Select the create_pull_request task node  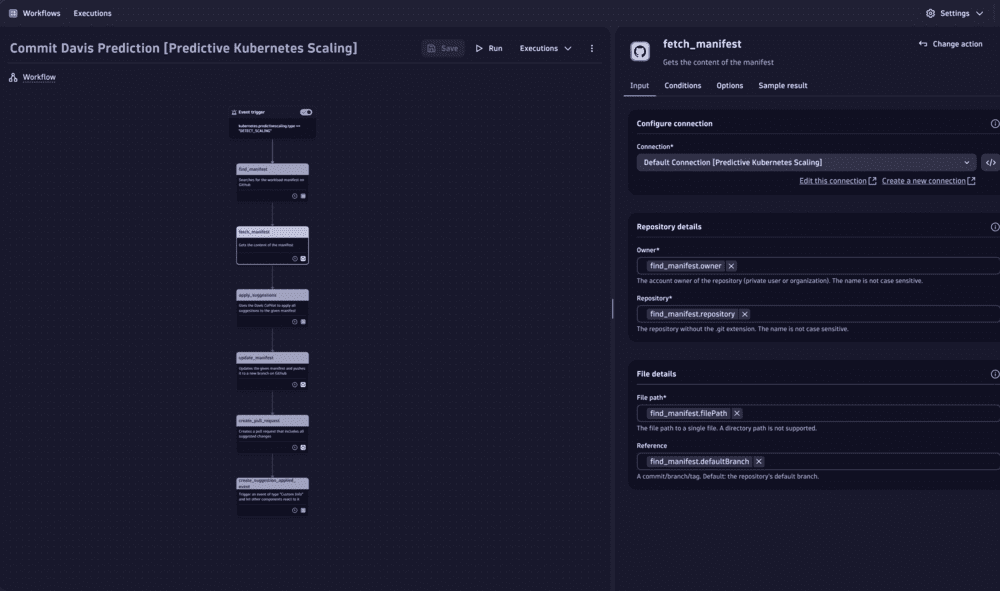[x=272, y=434]
